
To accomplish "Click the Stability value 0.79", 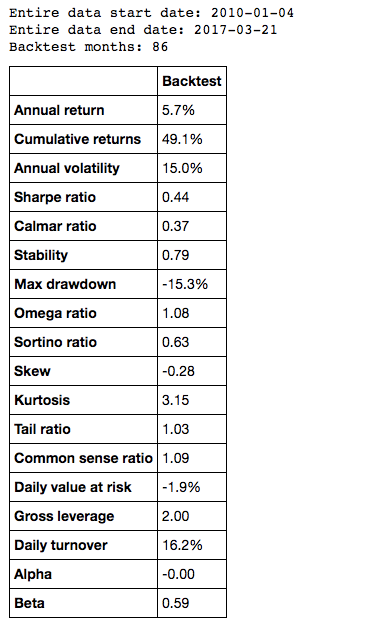I will pos(175,255).
